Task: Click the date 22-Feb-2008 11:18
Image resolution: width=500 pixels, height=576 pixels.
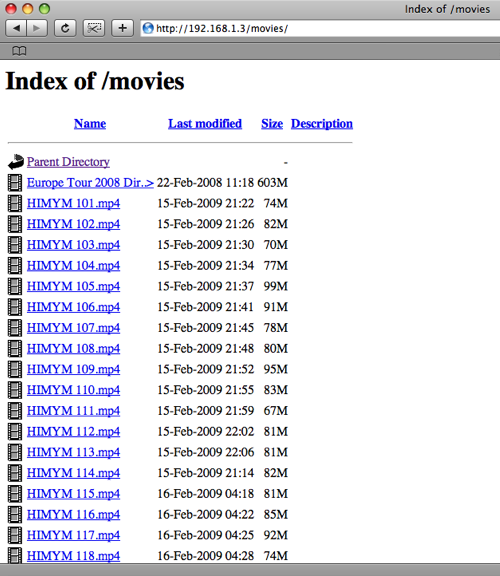Action: (x=205, y=183)
